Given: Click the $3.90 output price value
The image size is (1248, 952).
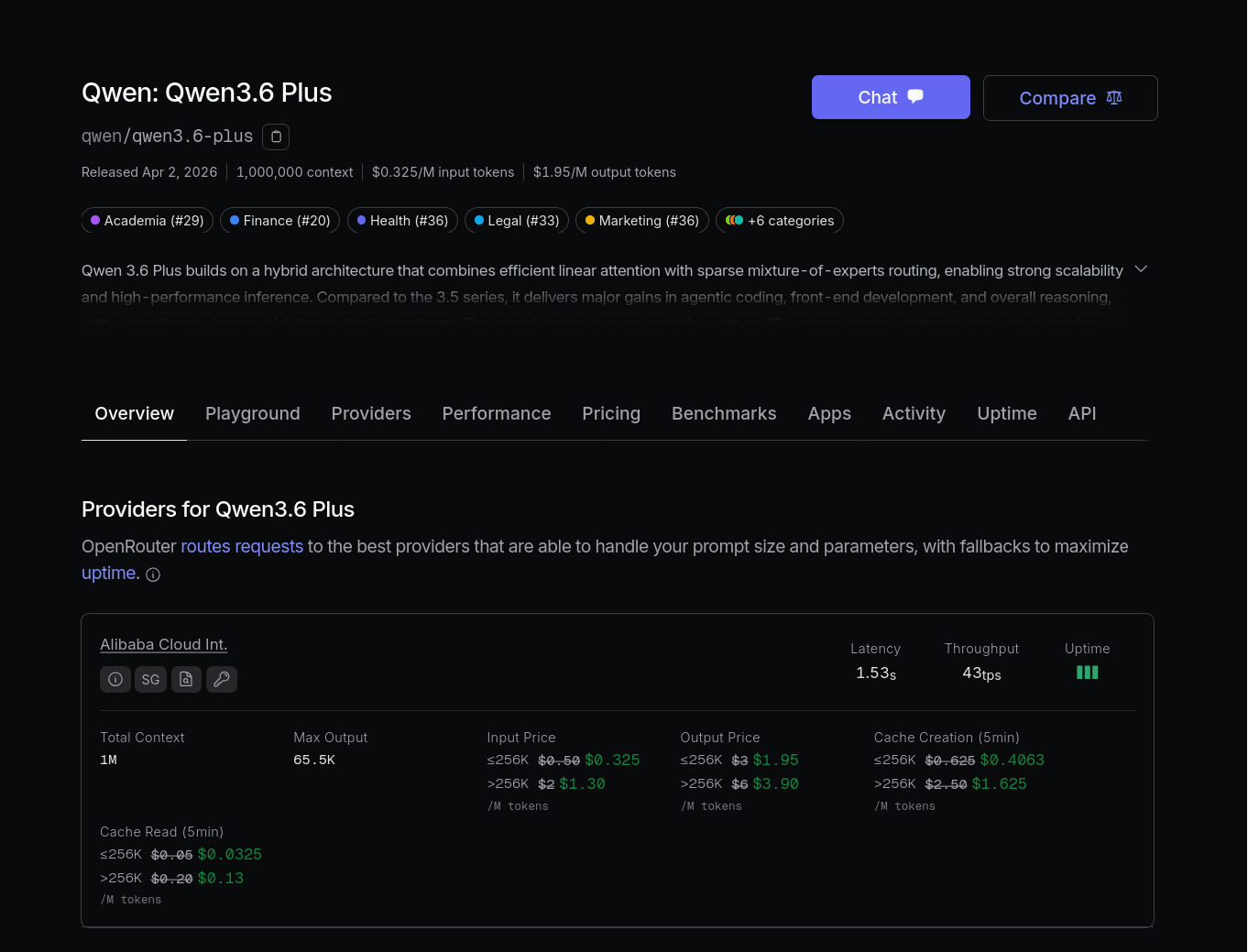Looking at the screenshot, I should click(775, 783).
